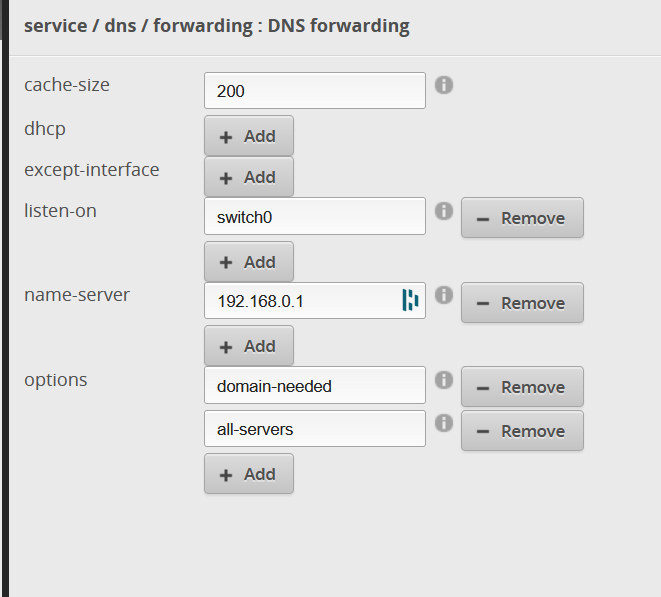Screen dimensions: 661x597
Task: Remove the 192.168.0.1 name-server
Action: (x=522, y=303)
